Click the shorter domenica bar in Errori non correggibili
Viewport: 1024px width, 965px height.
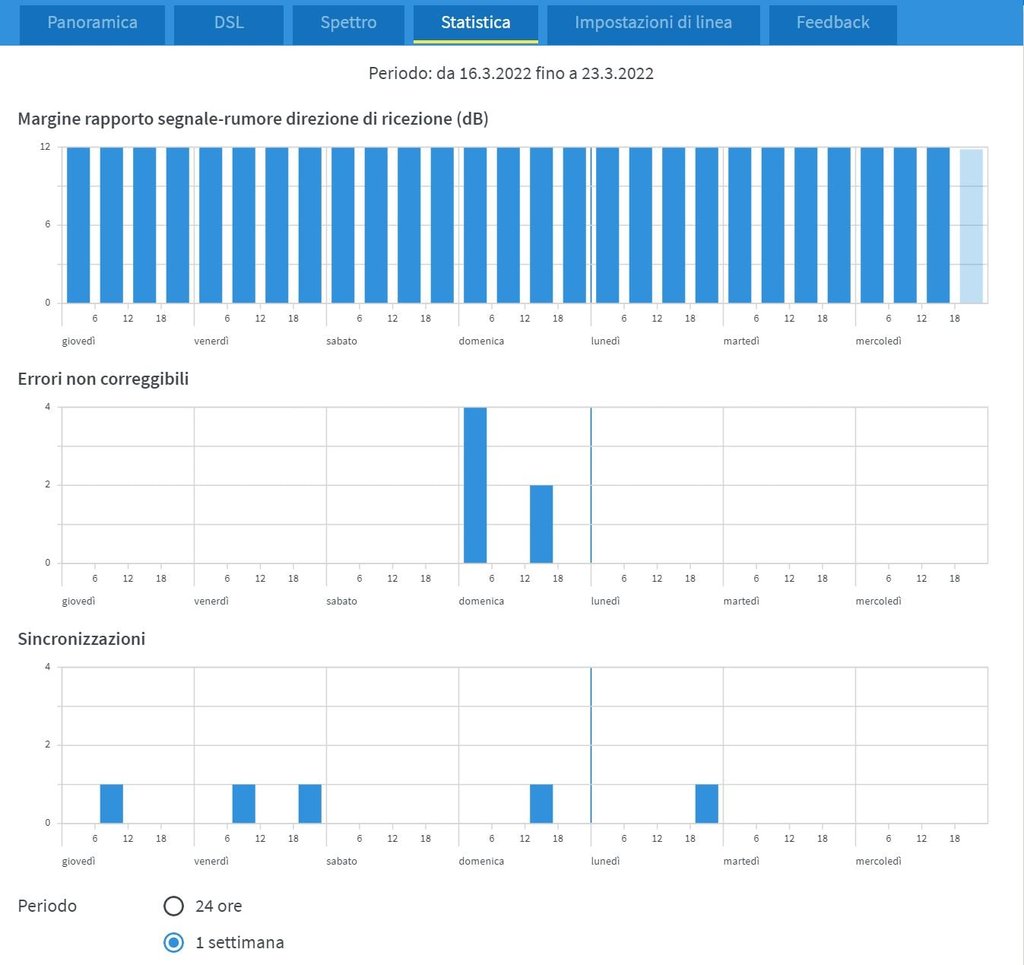pyautogui.click(x=541, y=524)
